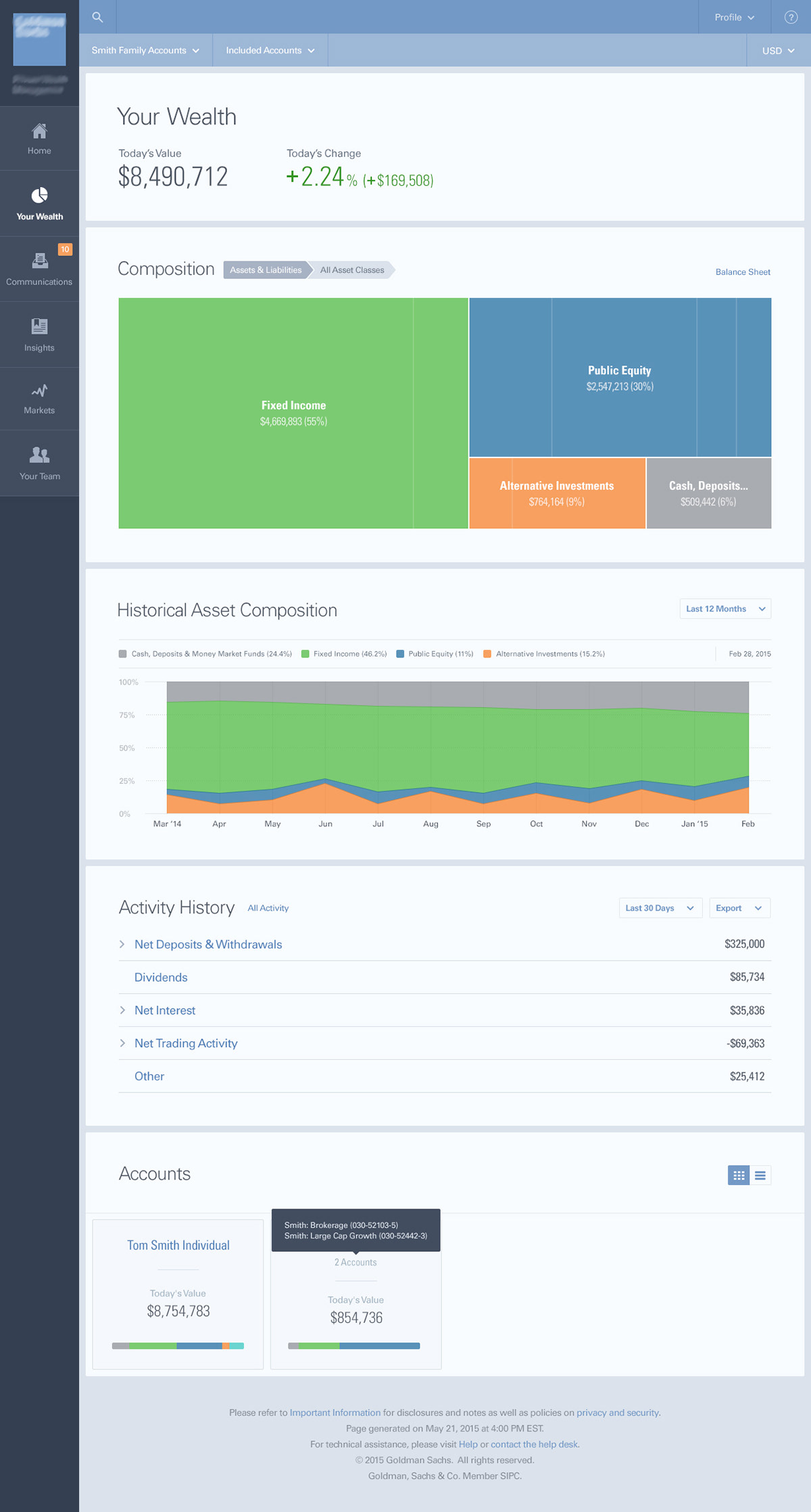811x1512 pixels.
Task: Open Insights in the sidebar
Action: pos(39,335)
